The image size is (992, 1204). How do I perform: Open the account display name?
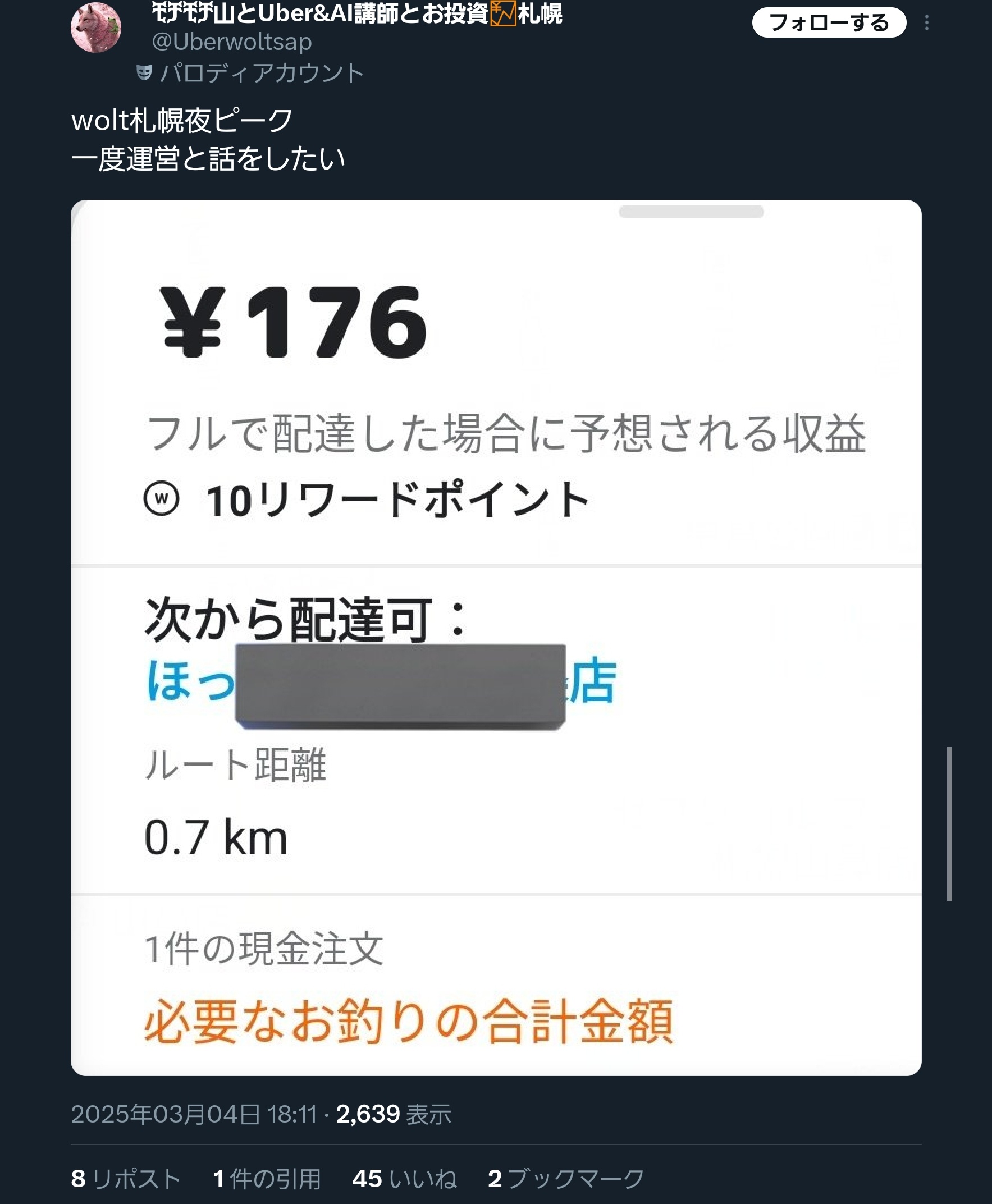[356, 13]
